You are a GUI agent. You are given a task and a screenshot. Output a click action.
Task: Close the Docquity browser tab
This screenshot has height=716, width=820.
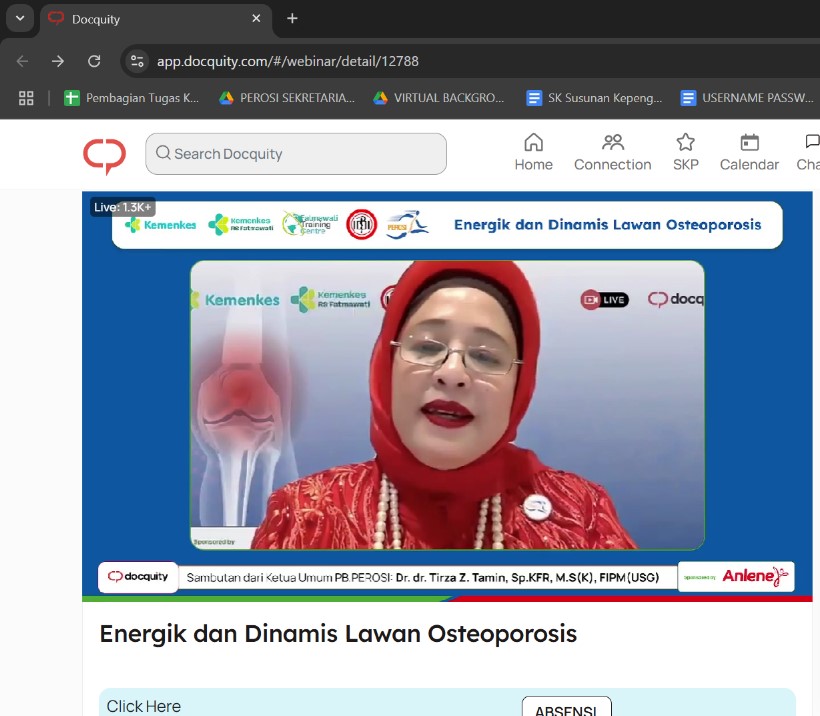point(256,18)
